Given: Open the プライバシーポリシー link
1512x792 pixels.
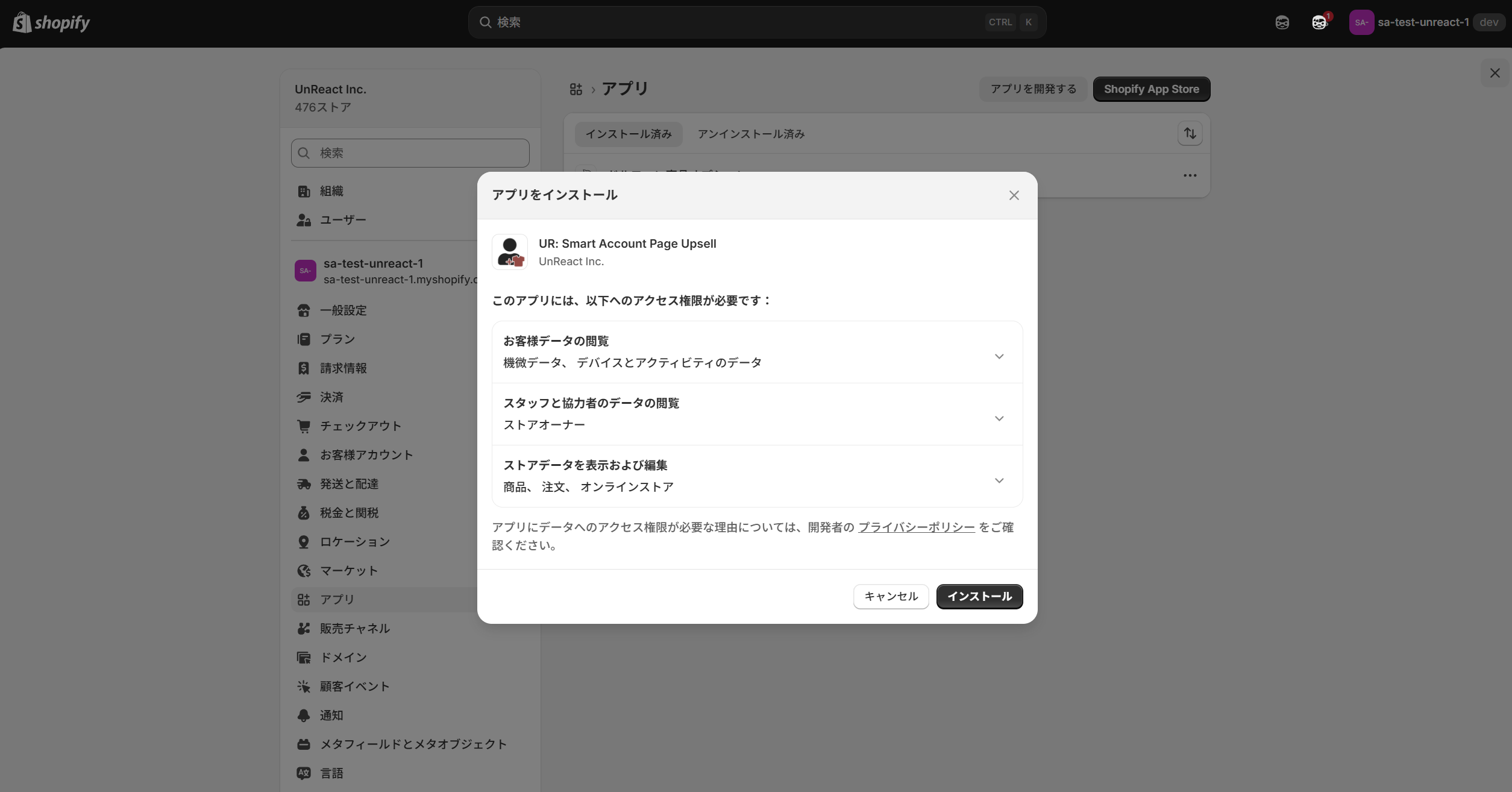Looking at the screenshot, I should pos(916,527).
